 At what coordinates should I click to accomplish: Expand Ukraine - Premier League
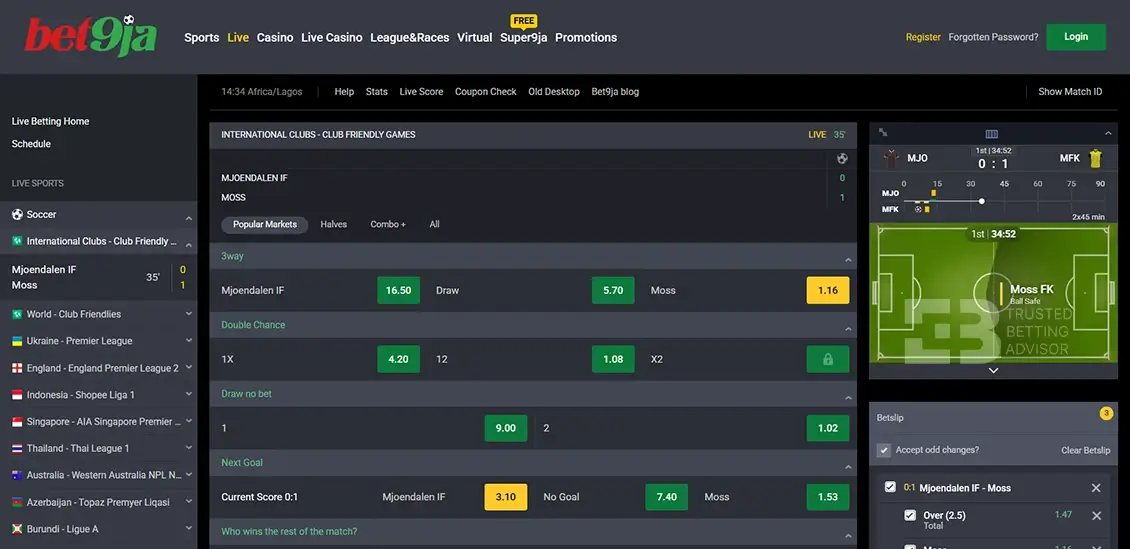(x=189, y=340)
